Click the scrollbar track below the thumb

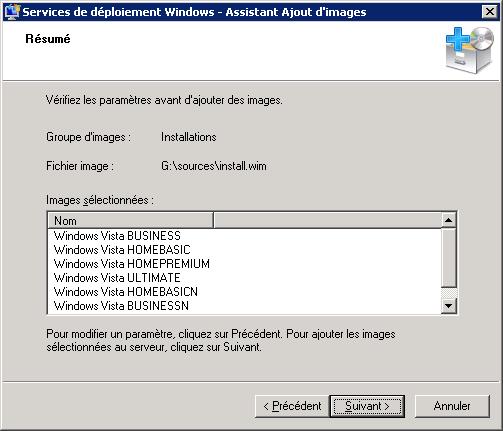[x=449, y=293]
